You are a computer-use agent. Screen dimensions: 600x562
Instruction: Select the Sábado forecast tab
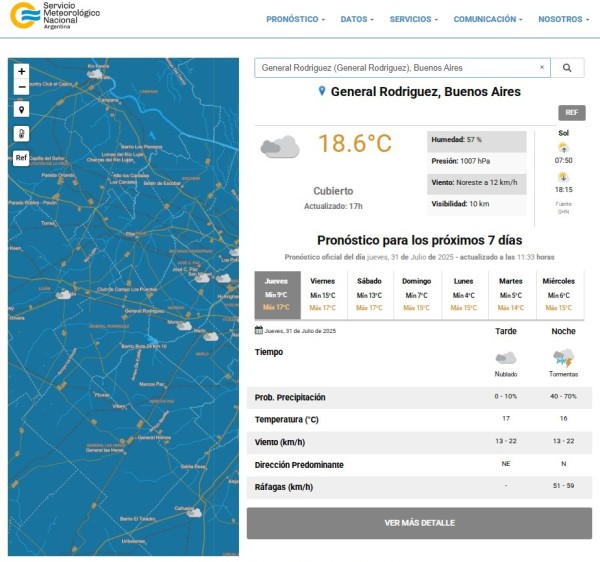pyautogui.click(x=370, y=295)
